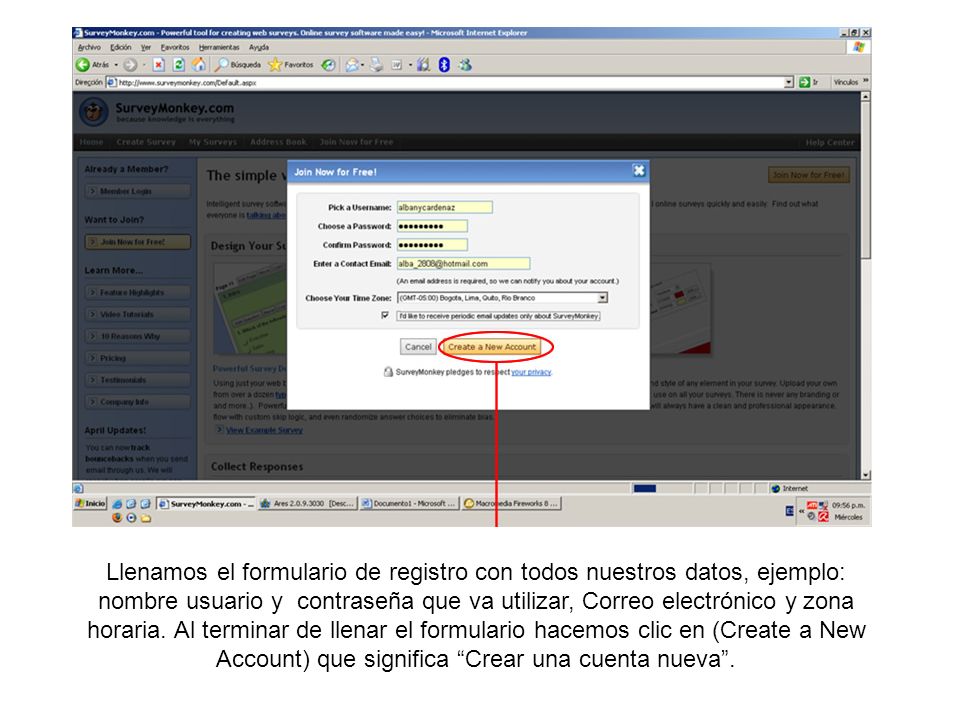960x720 pixels.
Task: Click the printer icon in toolbar
Action: [376, 64]
